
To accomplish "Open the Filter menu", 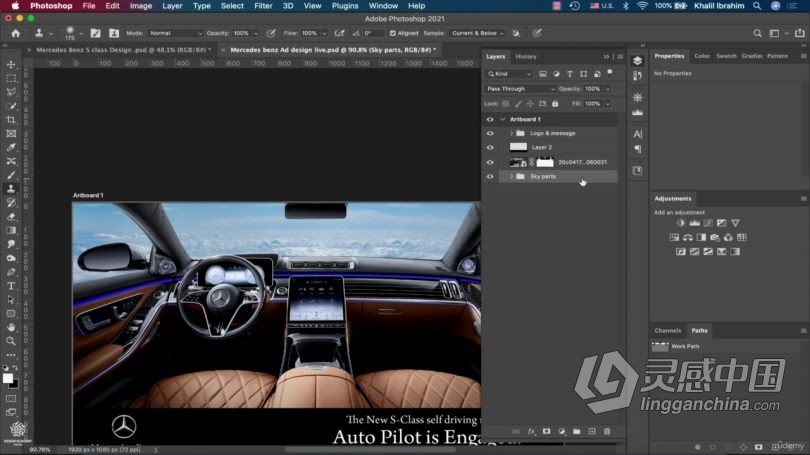I will tap(263, 6).
